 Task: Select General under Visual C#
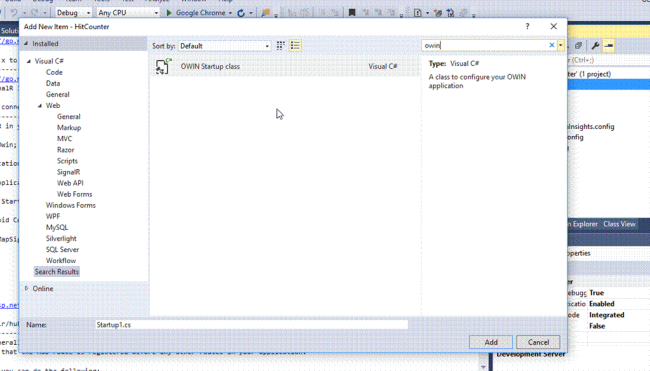58,95
